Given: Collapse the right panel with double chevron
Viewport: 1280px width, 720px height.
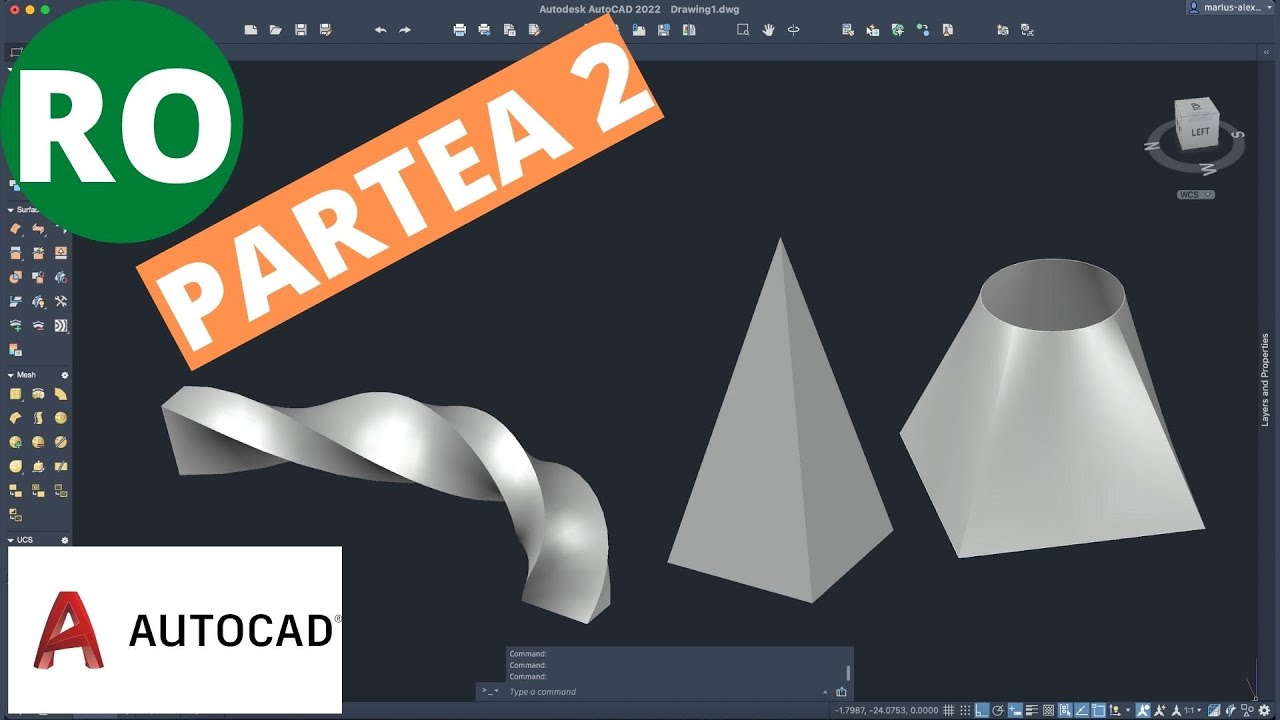Looking at the screenshot, I should point(1266,52).
